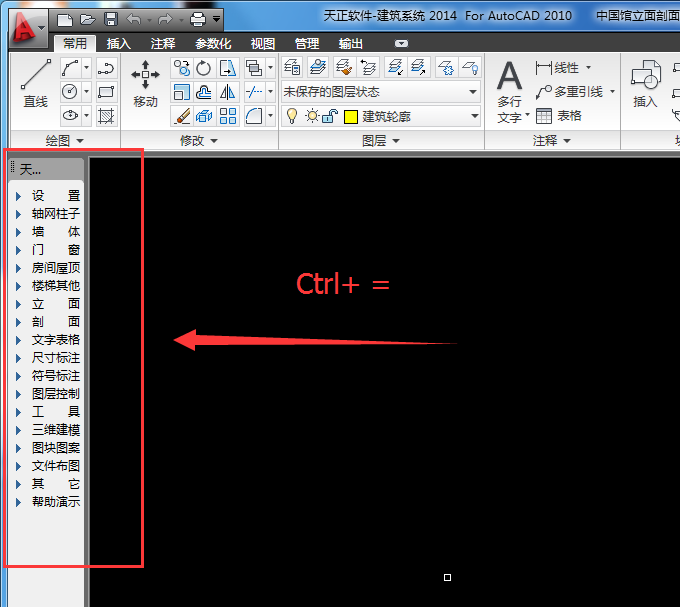Open the trim/extend dropdown arrow

270,91
